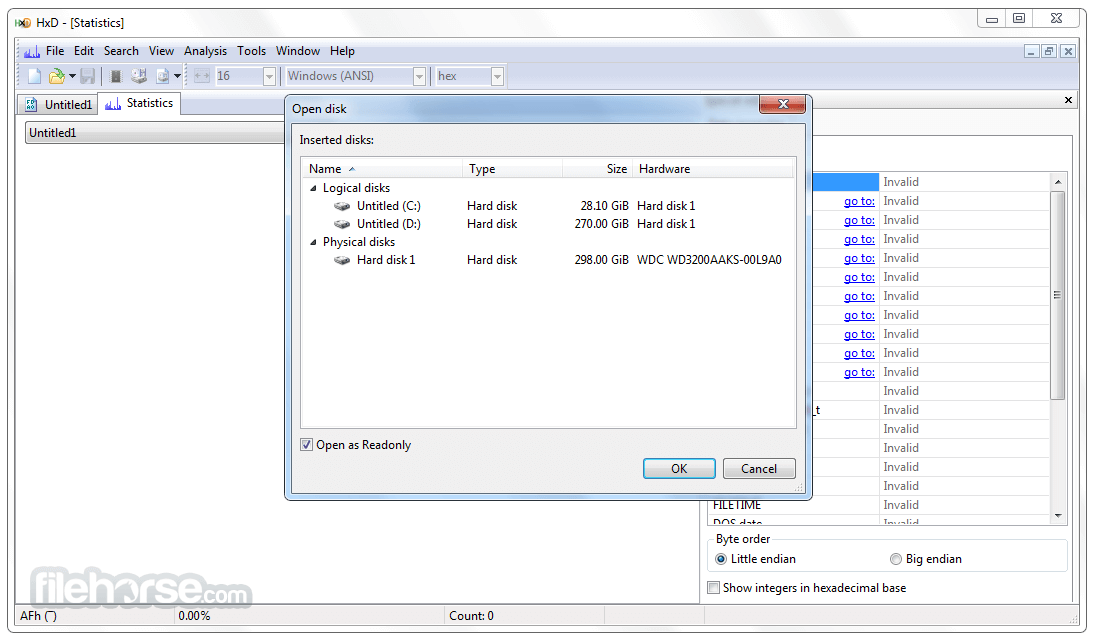Uncheck the Open as Readonly checkbox

coord(306,444)
